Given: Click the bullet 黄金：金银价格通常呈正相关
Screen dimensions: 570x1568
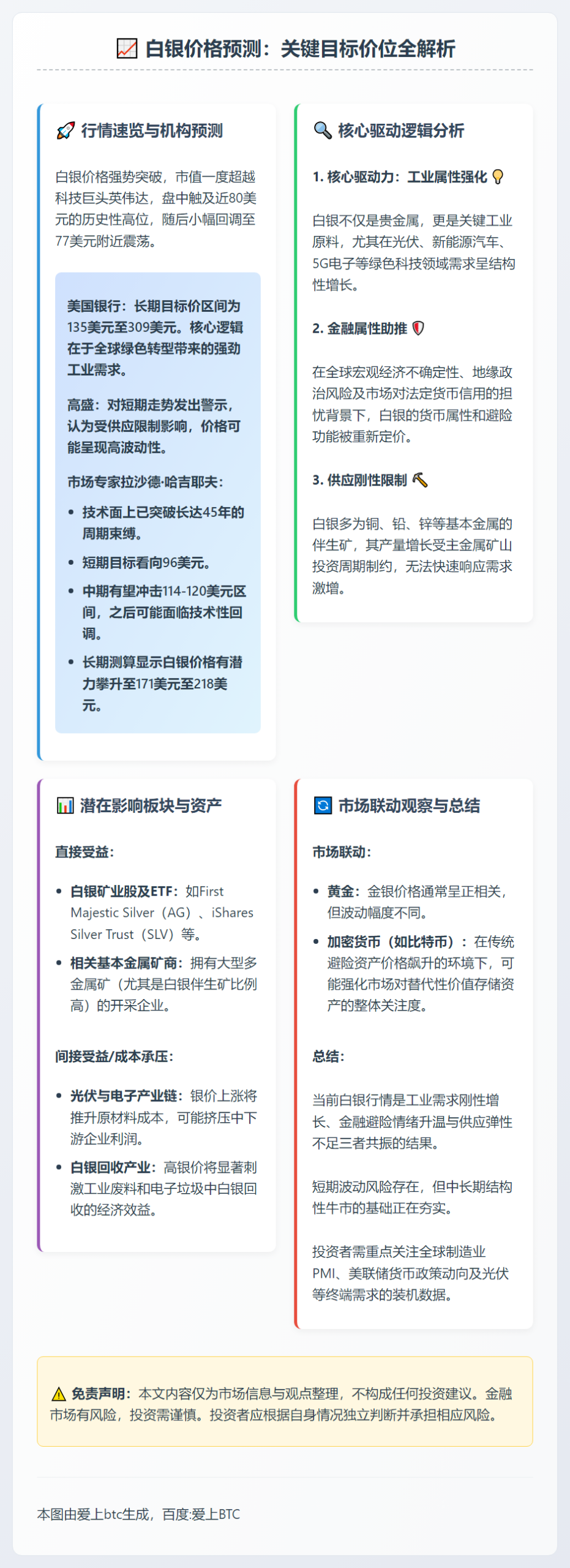Looking at the screenshot, I should coord(418,902).
